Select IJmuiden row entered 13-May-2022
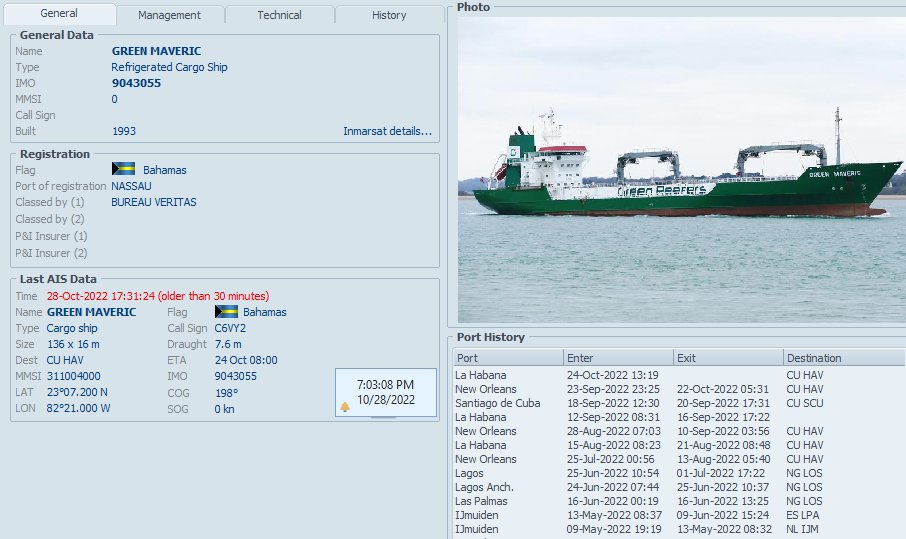Screen dimensions: 906x539 click(679, 515)
